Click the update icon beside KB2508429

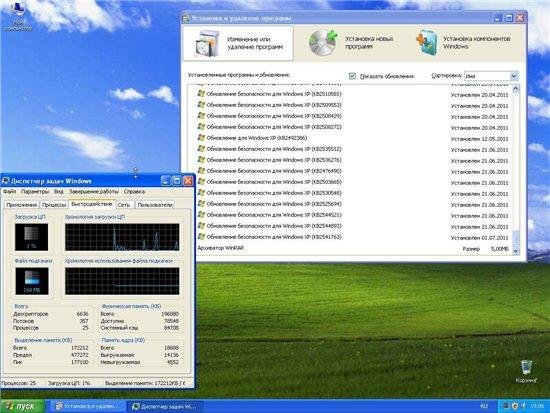(x=201, y=115)
